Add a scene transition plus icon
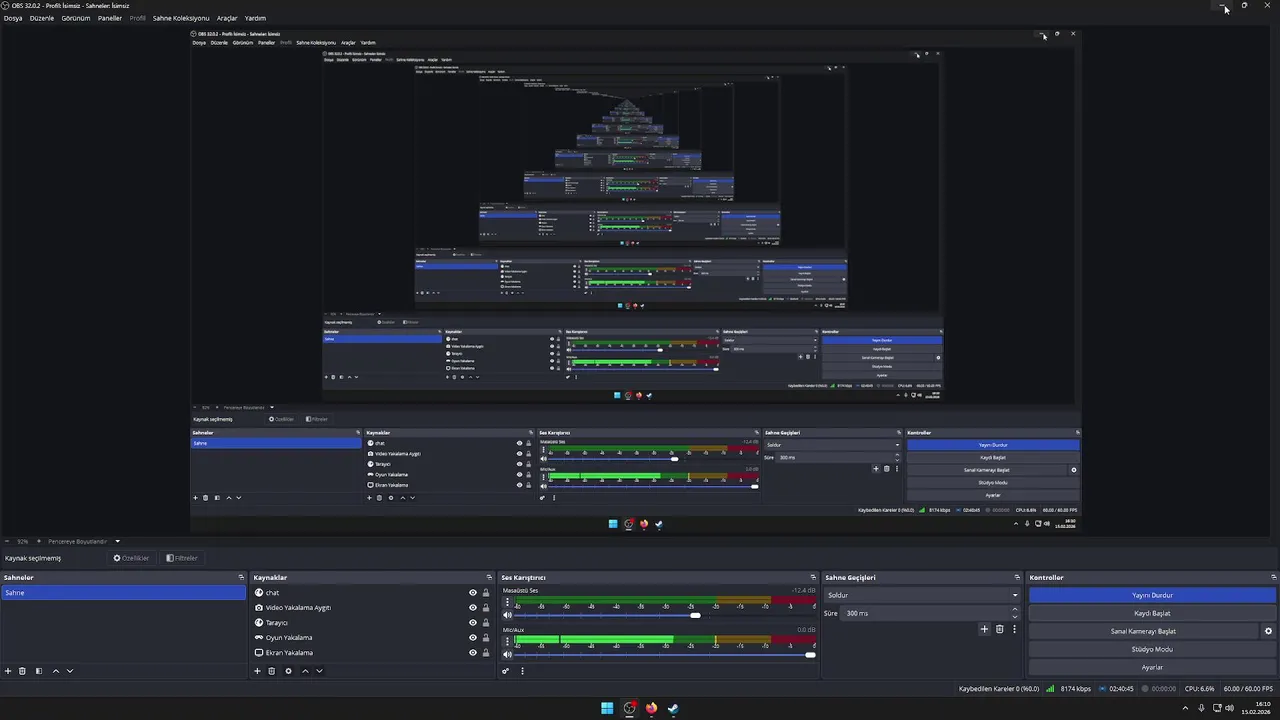Viewport: 1280px width, 720px height. (984, 629)
